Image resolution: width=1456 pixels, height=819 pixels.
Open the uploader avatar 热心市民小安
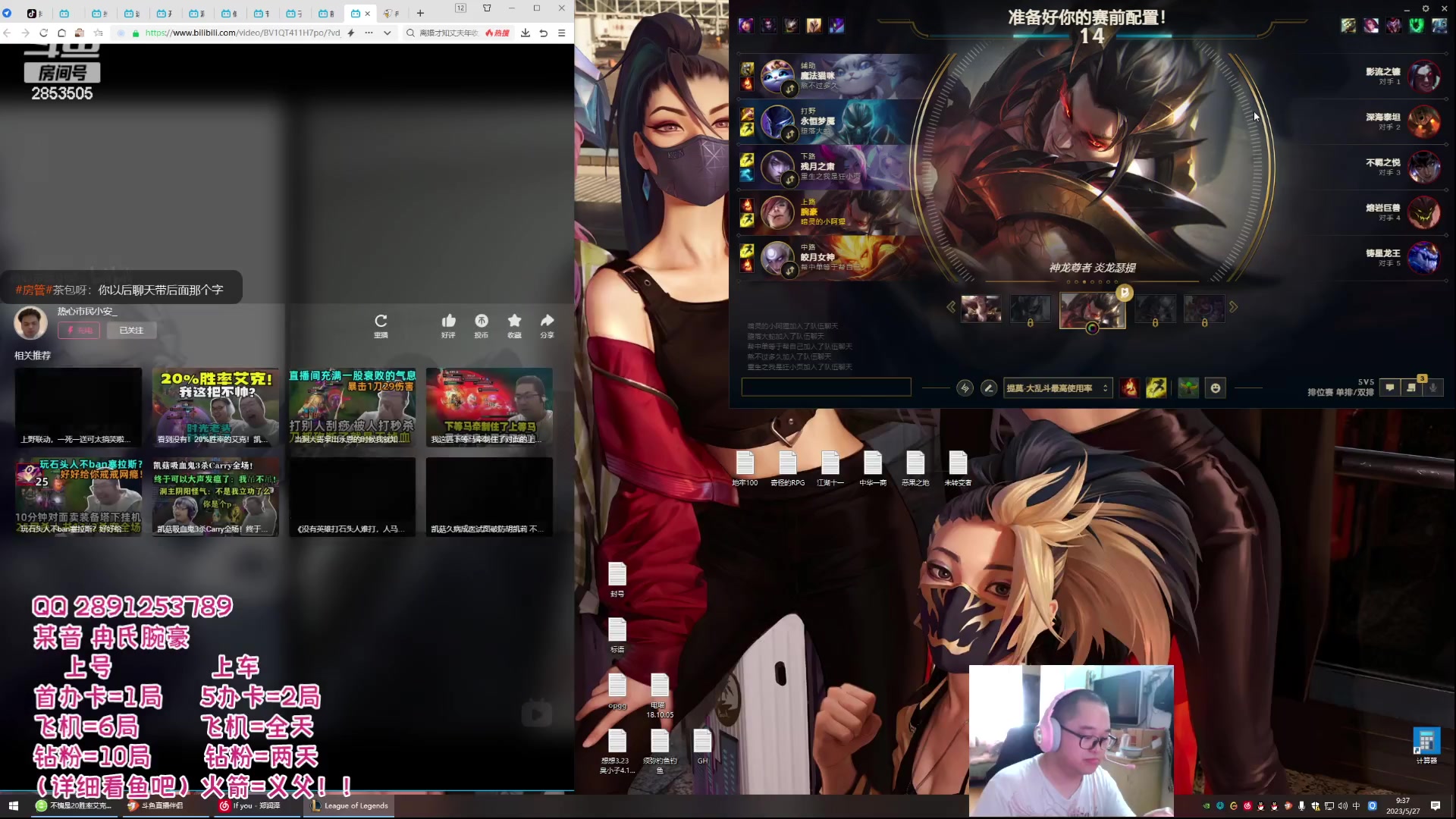point(30,323)
